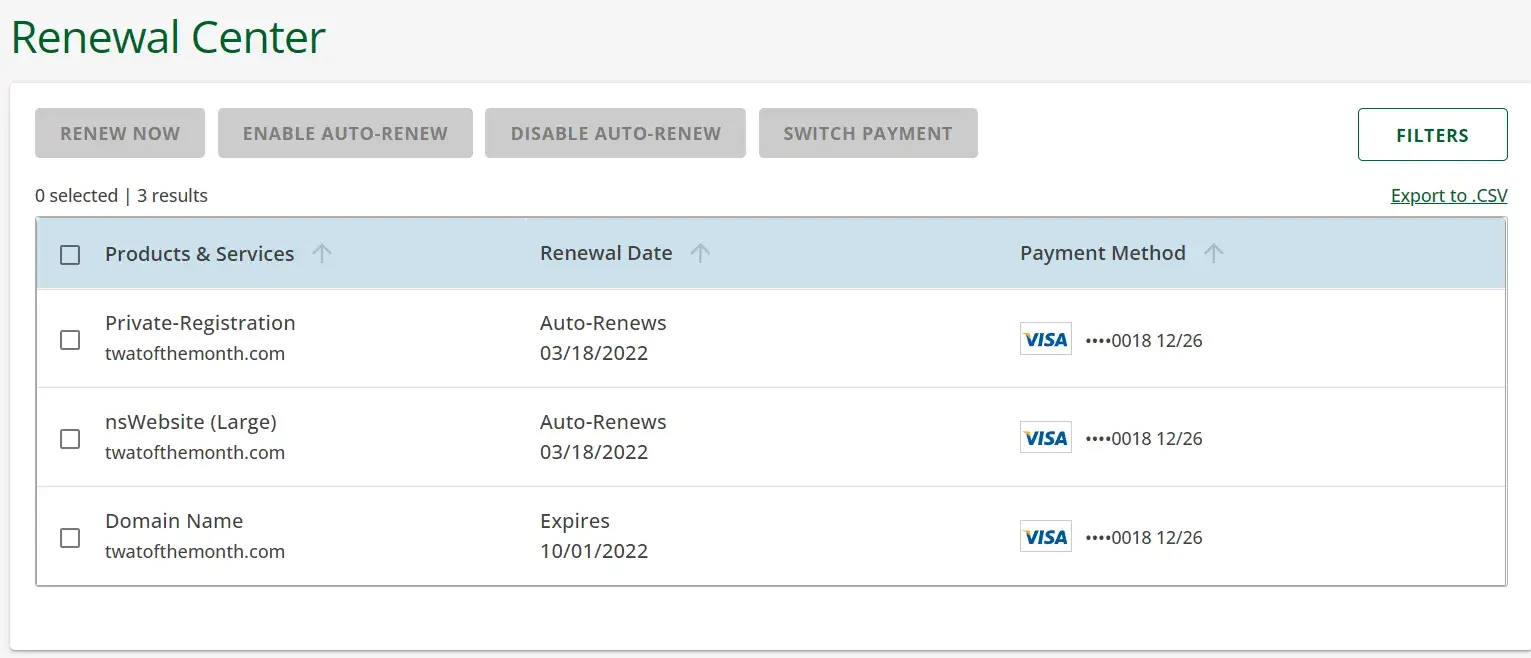Click Disable Auto-Renew button

click(x=615, y=134)
